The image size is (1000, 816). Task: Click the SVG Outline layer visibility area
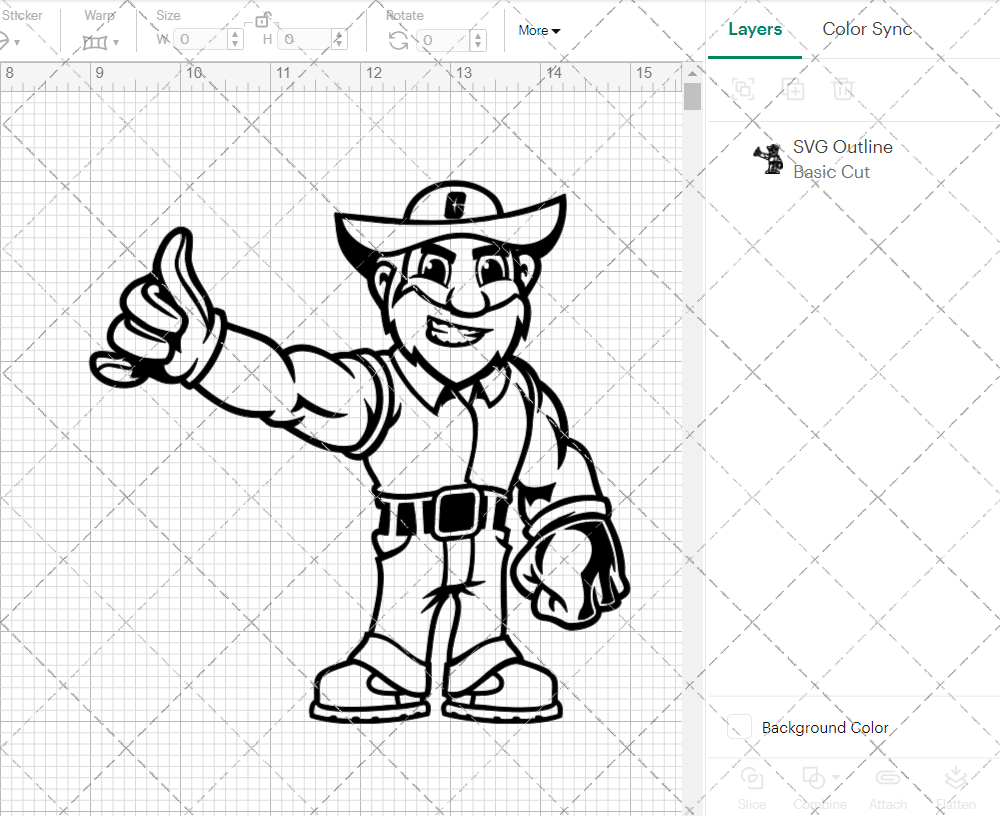pos(769,159)
